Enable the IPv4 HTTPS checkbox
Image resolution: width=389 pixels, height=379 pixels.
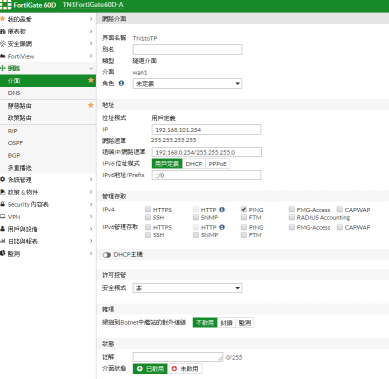click(x=148, y=209)
